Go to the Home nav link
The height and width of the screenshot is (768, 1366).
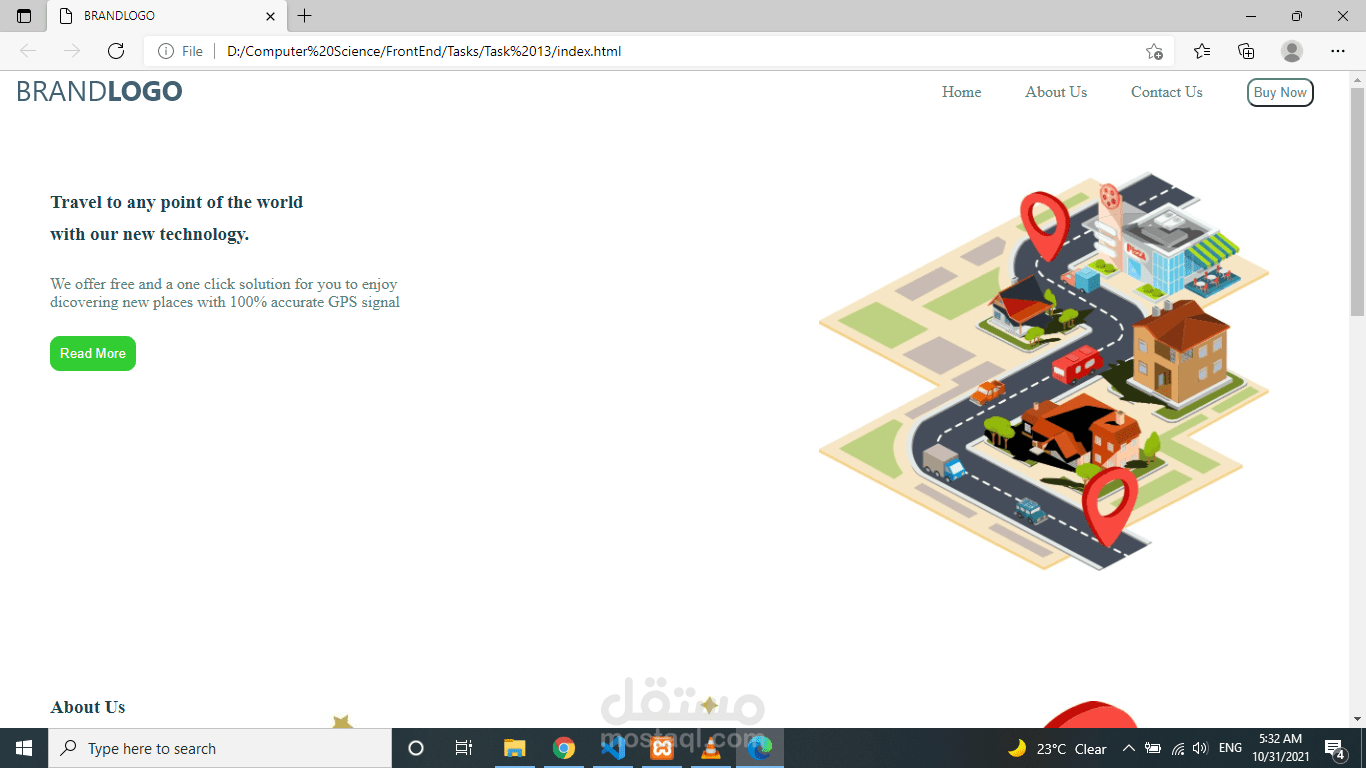pyautogui.click(x=961, y=92)
